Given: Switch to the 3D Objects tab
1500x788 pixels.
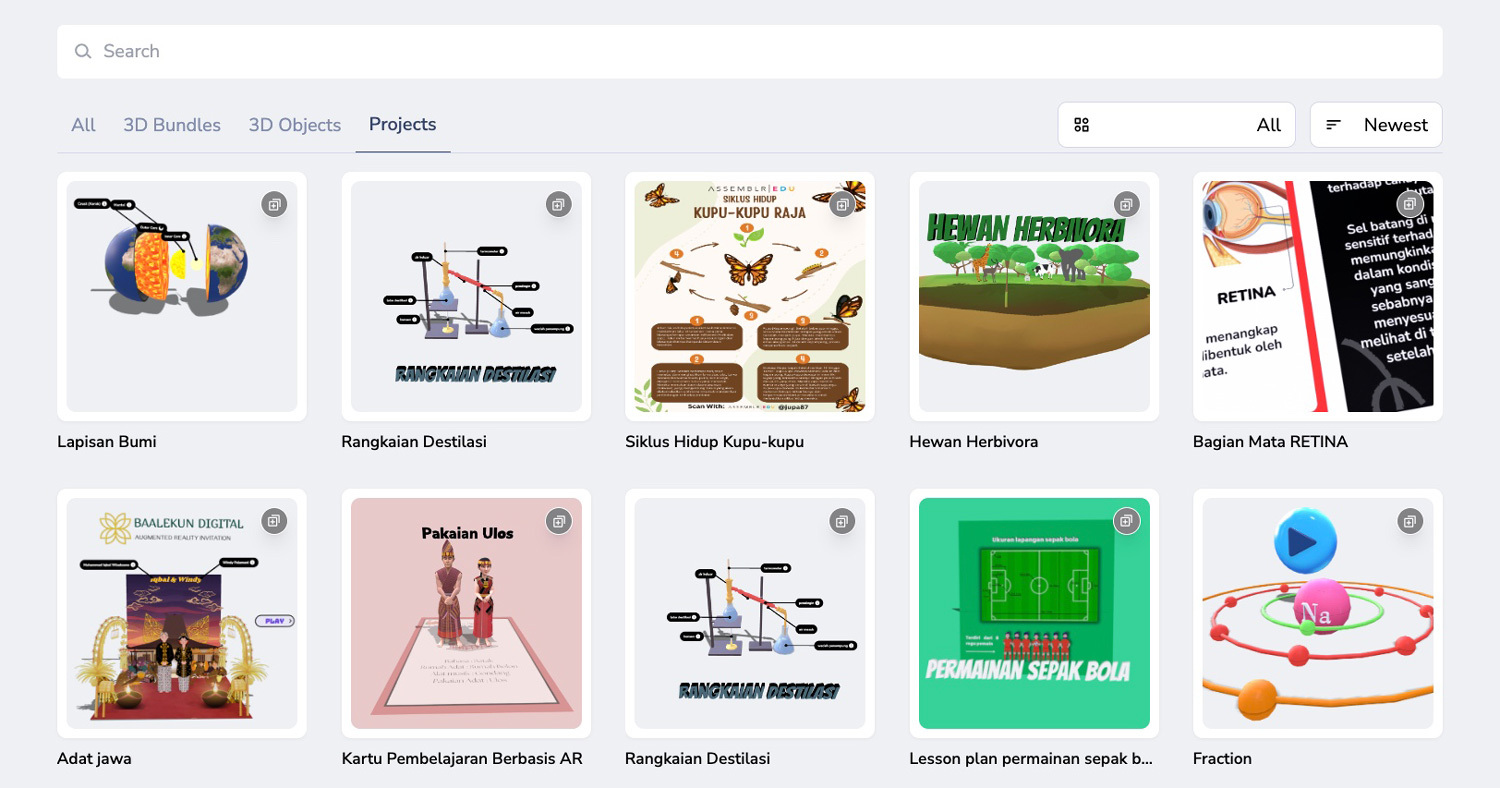Looking at the screenshot, I should (295, 125).
